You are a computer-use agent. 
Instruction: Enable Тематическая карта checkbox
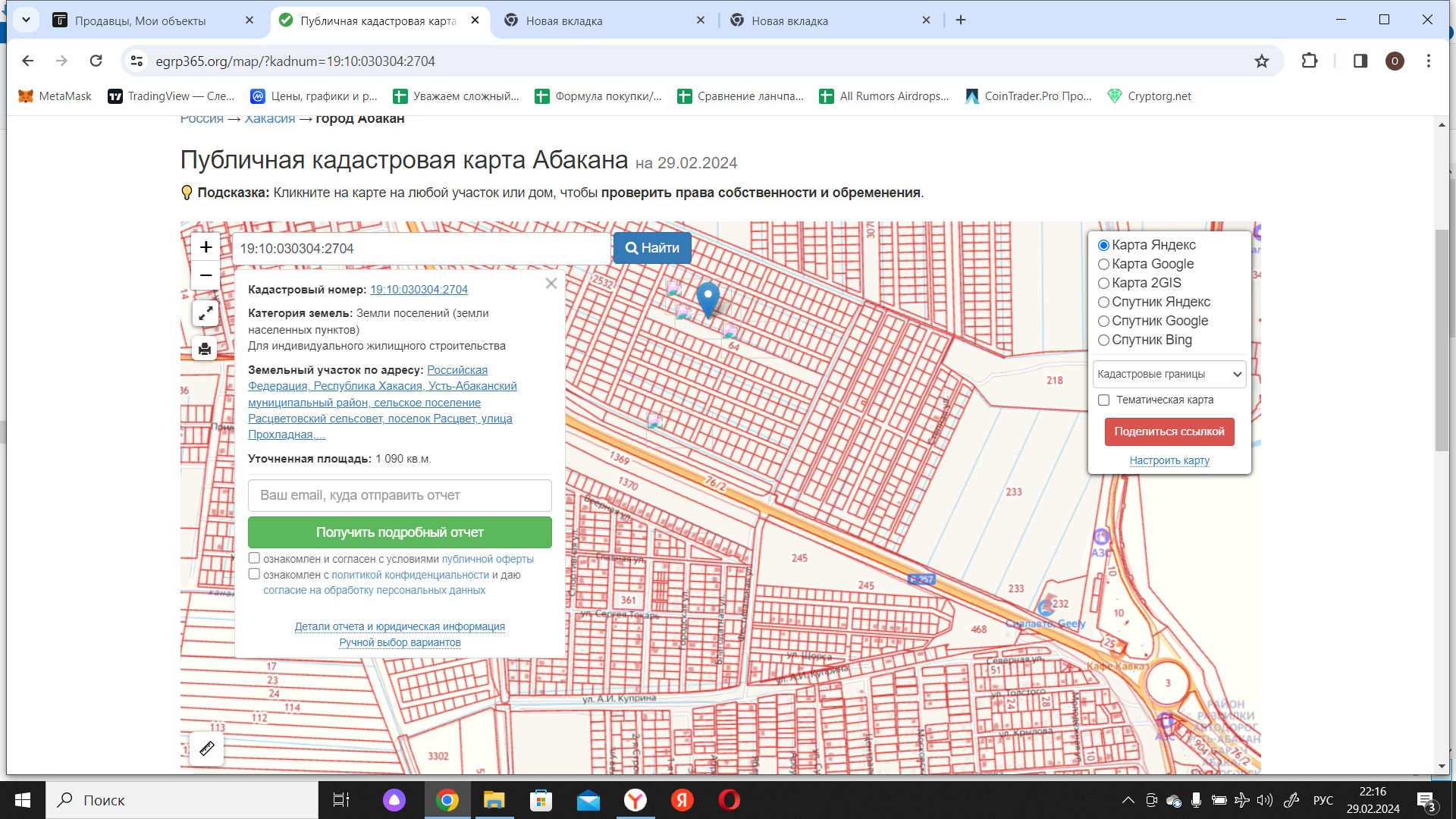point(1104,400)
